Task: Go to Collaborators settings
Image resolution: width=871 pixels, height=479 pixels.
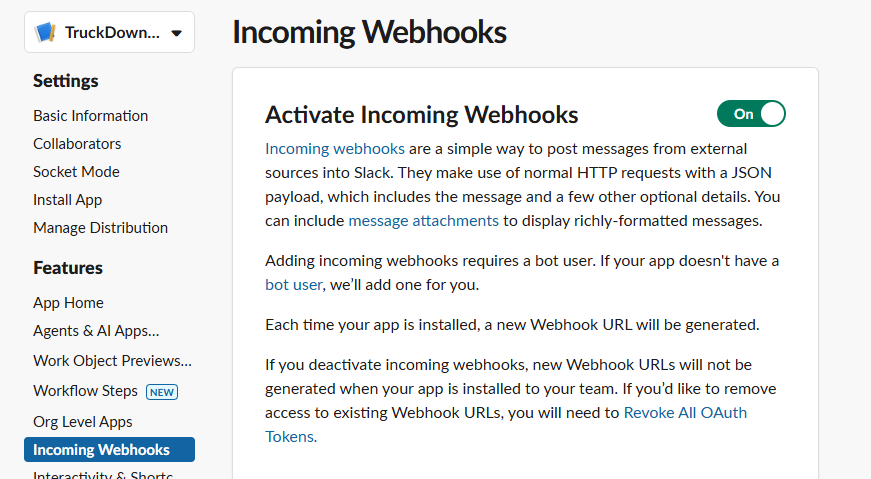Action: click(x=77, y=144)
